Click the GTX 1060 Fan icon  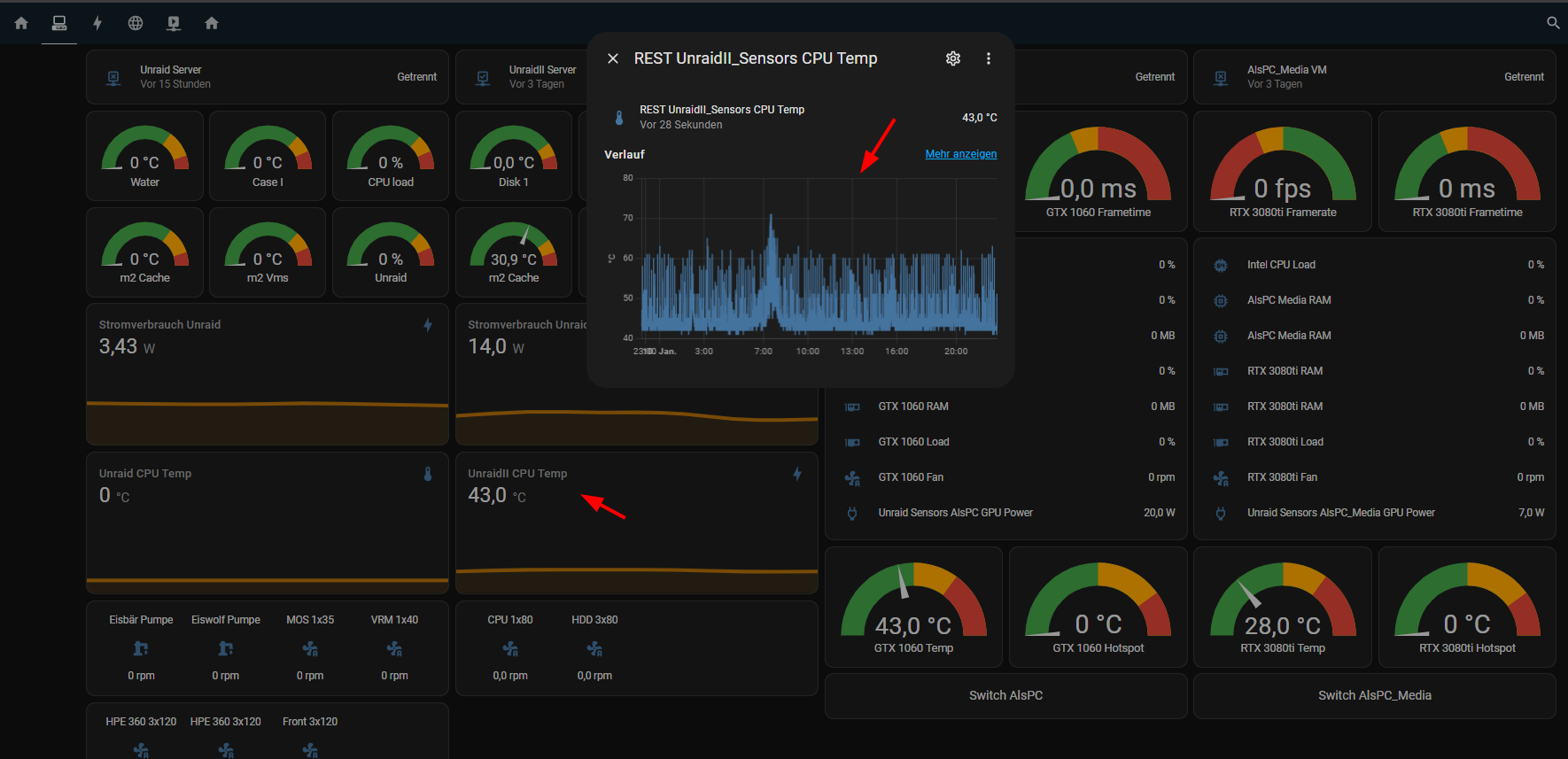tap(852, 477)
